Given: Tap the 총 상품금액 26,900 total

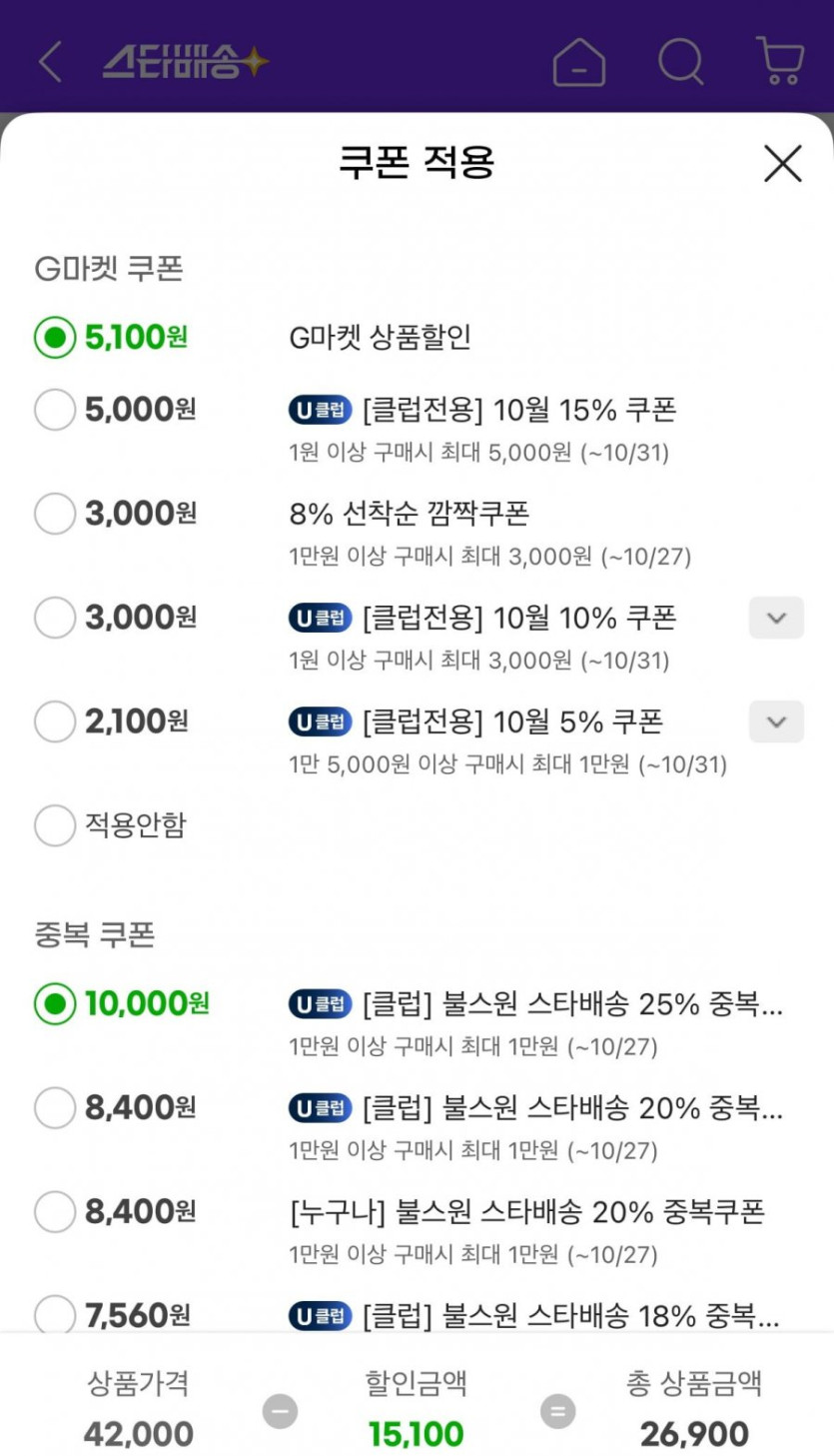Looking at the screenshot, I should (694, 1434).
